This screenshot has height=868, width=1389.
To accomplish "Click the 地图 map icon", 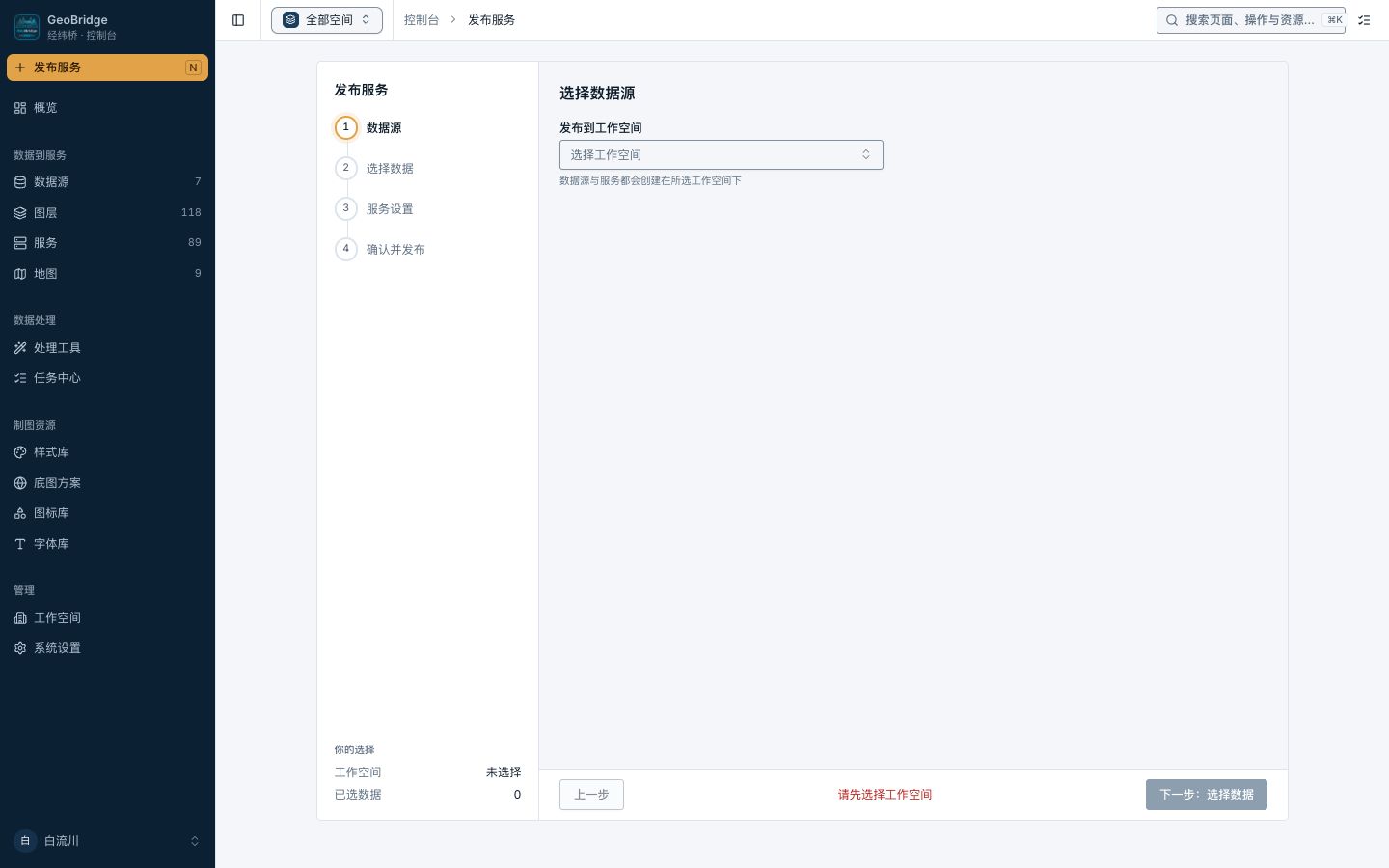I will tap(20, 274).
